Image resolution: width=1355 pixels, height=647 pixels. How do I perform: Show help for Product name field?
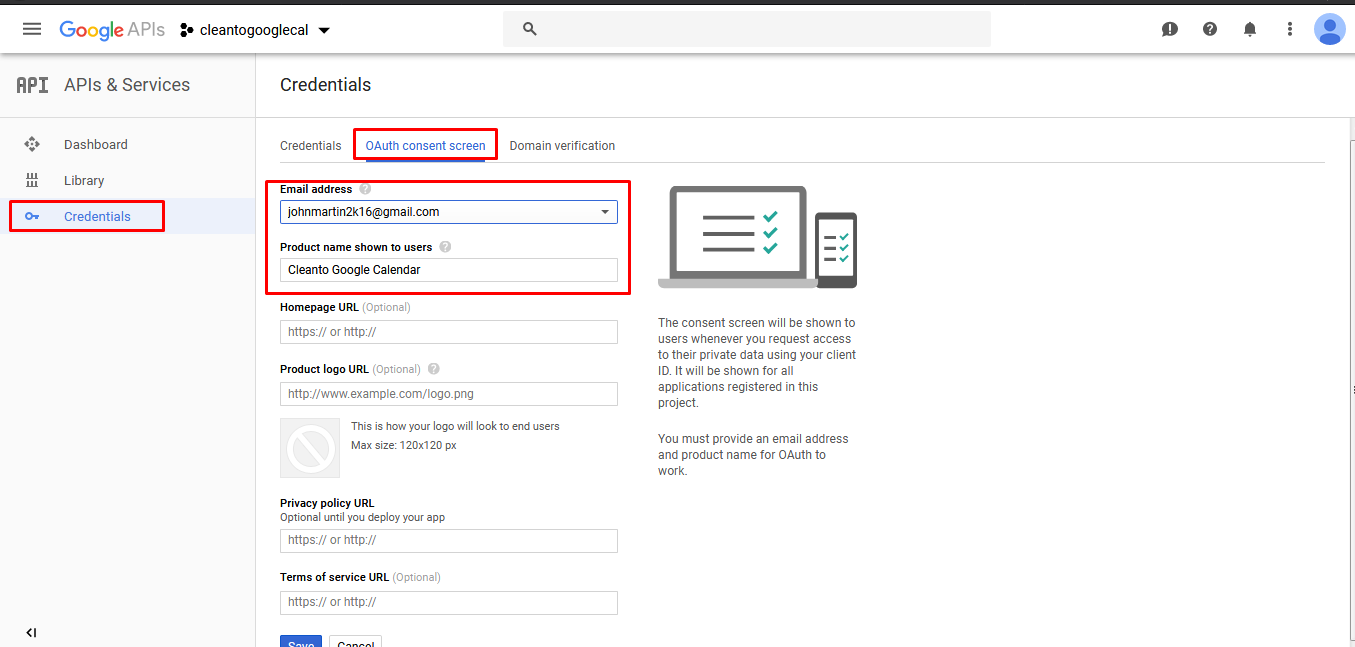click(x=445, y=247)
